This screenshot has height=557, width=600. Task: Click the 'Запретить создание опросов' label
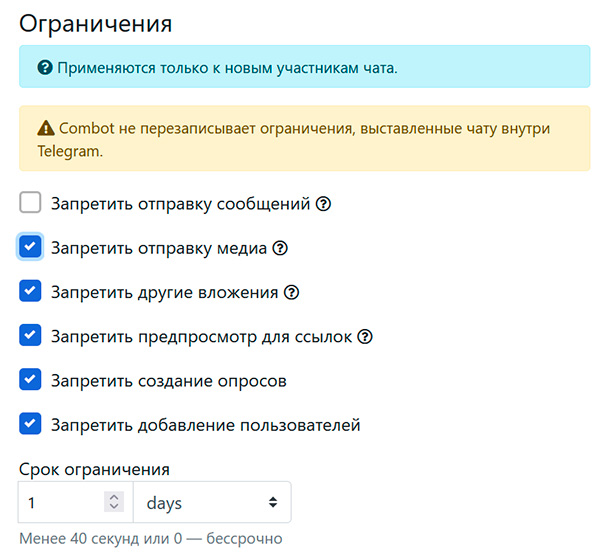point(168,381)
